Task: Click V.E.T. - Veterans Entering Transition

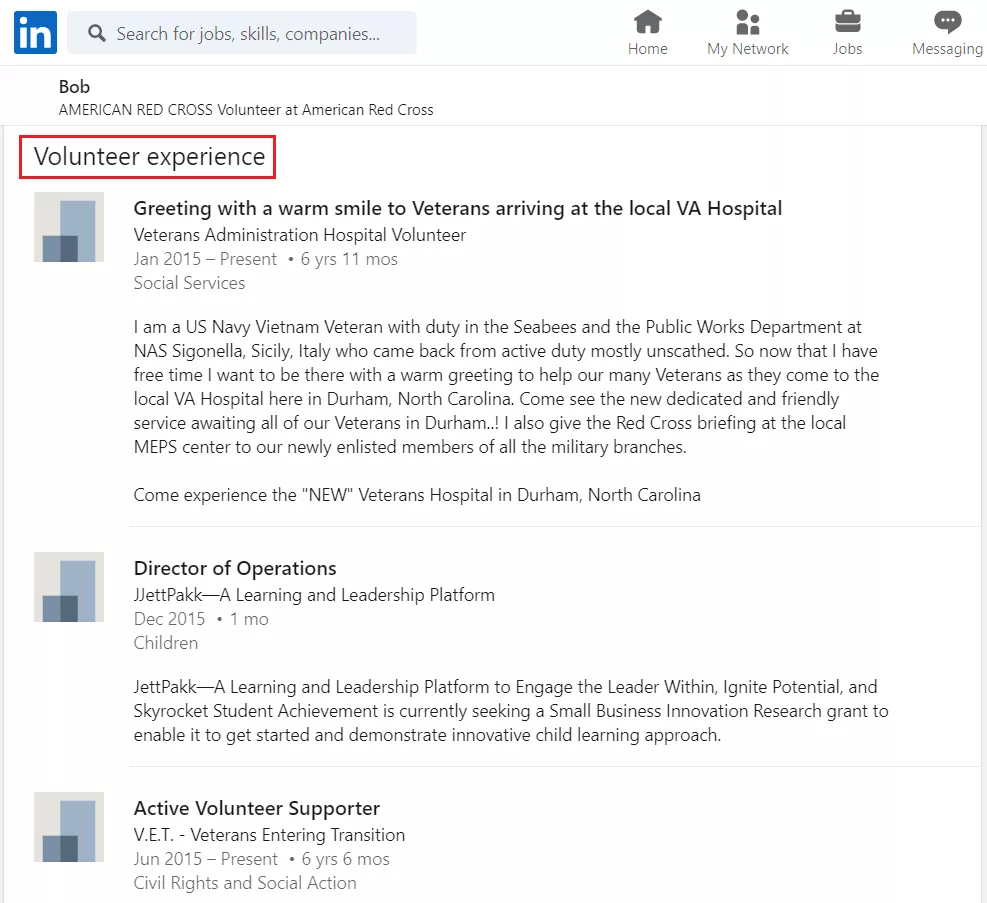Action: [269, 835]
